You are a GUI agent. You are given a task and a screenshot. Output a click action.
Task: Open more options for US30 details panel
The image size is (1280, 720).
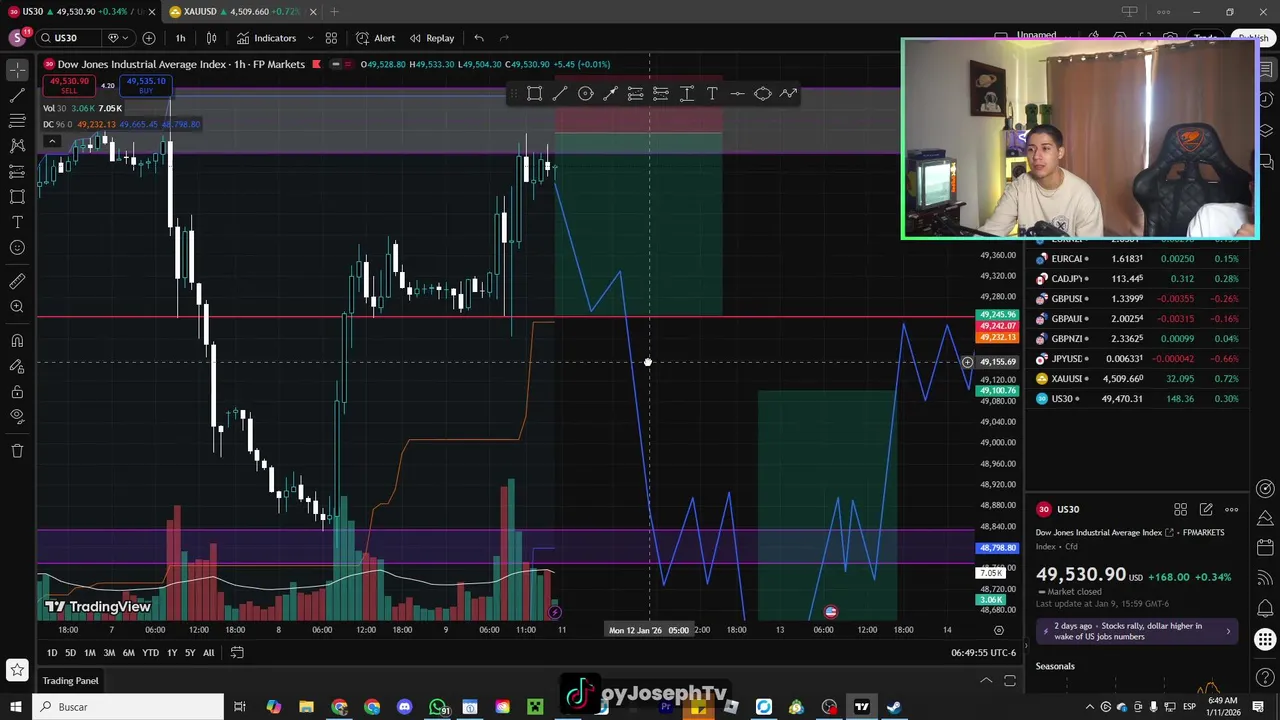point(1232,510)
